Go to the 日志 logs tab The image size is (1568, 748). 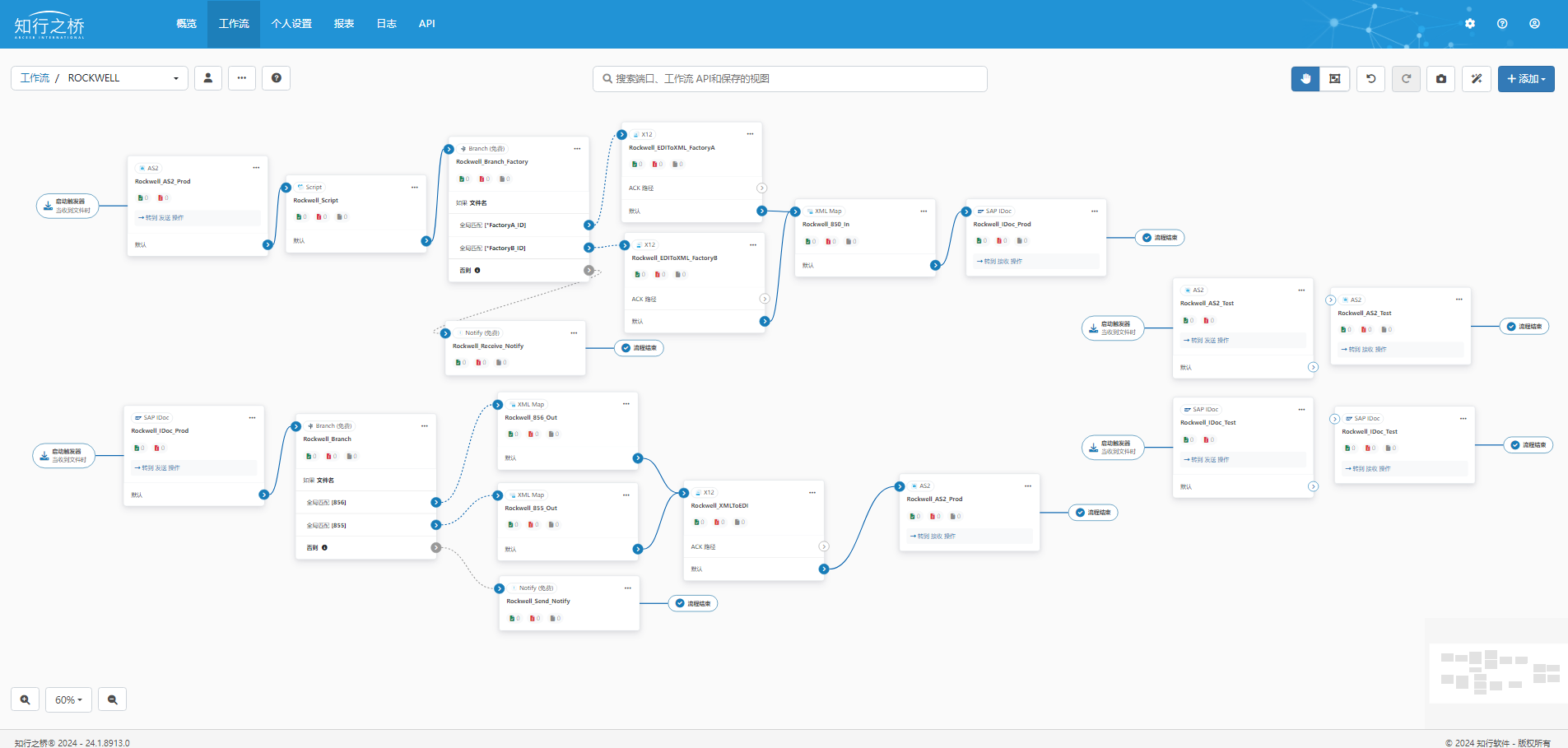tap(386, 24)
